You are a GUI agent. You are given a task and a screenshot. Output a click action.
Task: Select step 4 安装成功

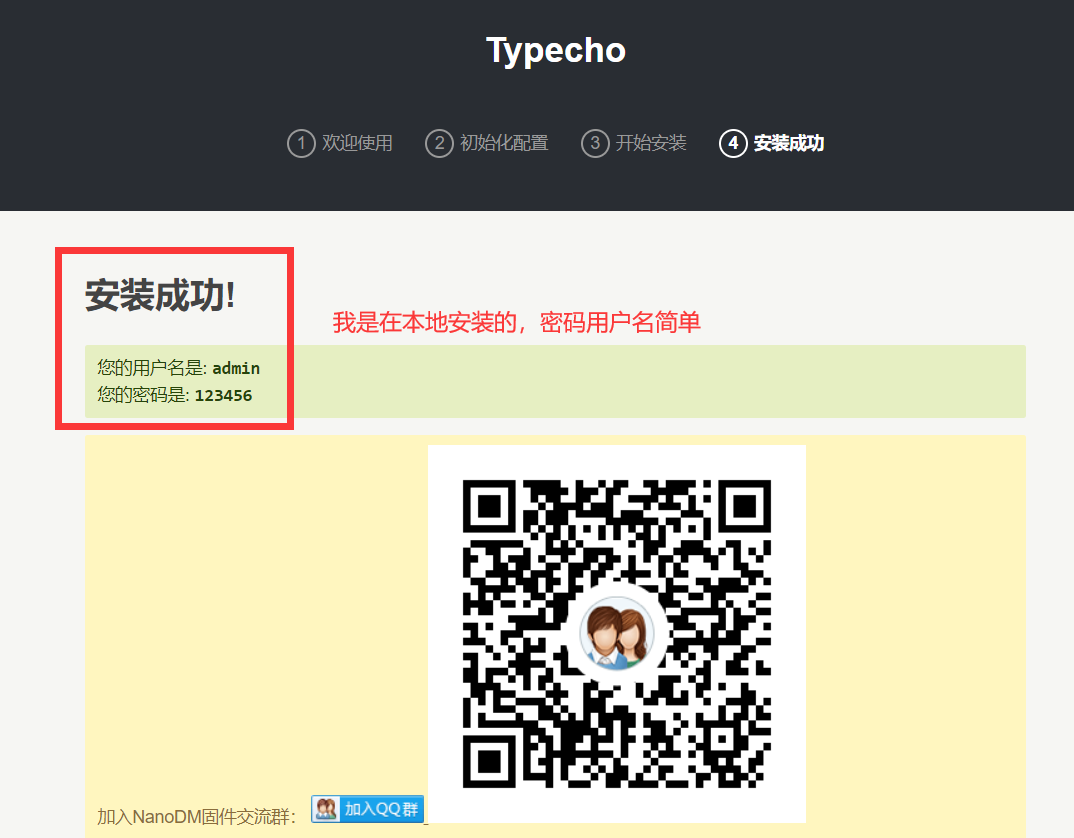(772, 143)
